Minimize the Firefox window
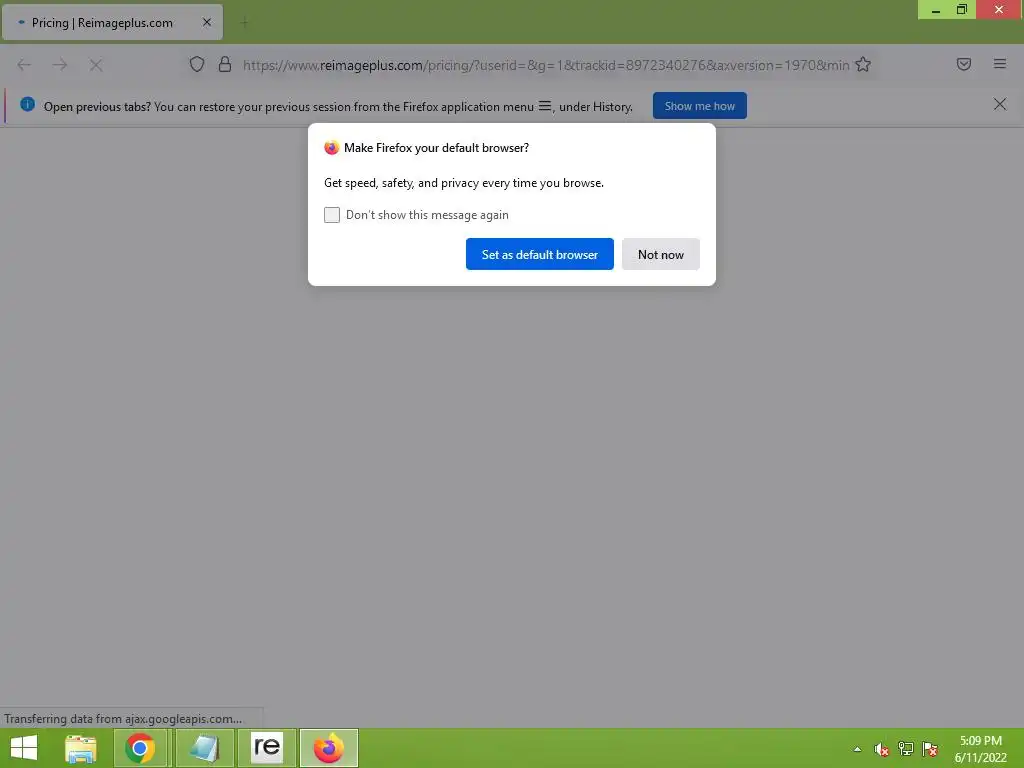Viewport: 1024px width, 768px height. [x=936, y=10]
